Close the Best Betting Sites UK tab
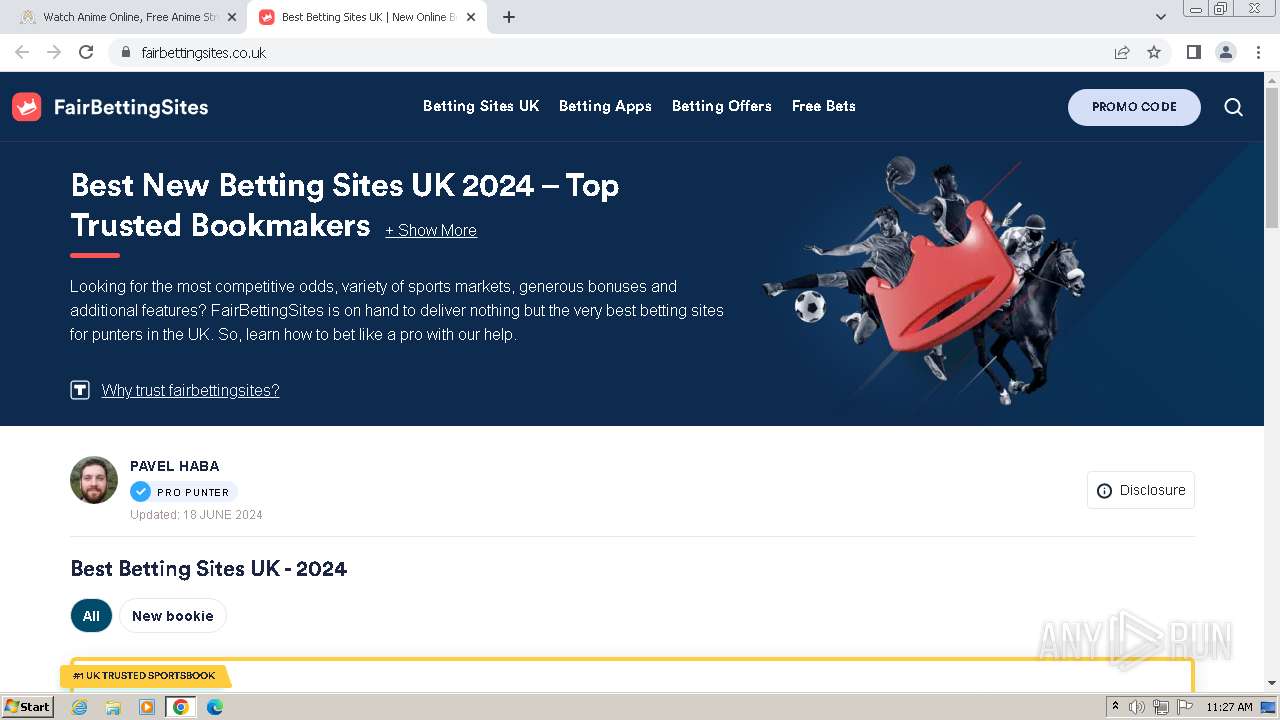Screen dimensions: 1280x720 (471, 17)
